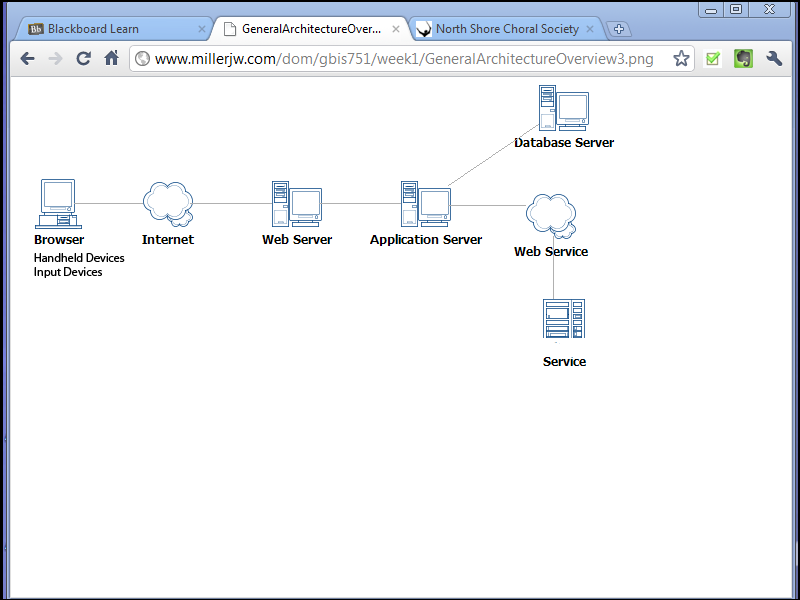Click the Service rack icon
Viewport: 800px width, 600px height.
click(563, 320)
